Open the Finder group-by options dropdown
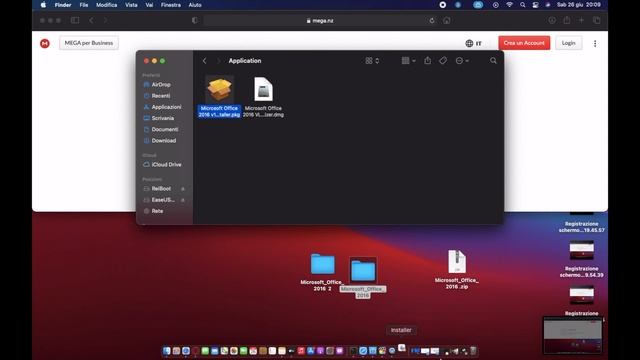Viewport: 640px width, 360px height. 408,61
